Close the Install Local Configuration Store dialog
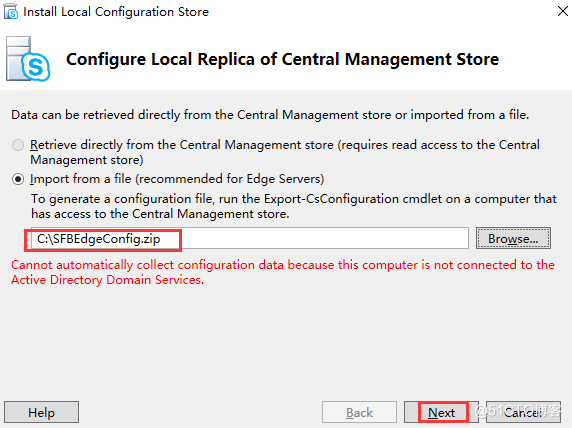 click(x=563, y=11)
